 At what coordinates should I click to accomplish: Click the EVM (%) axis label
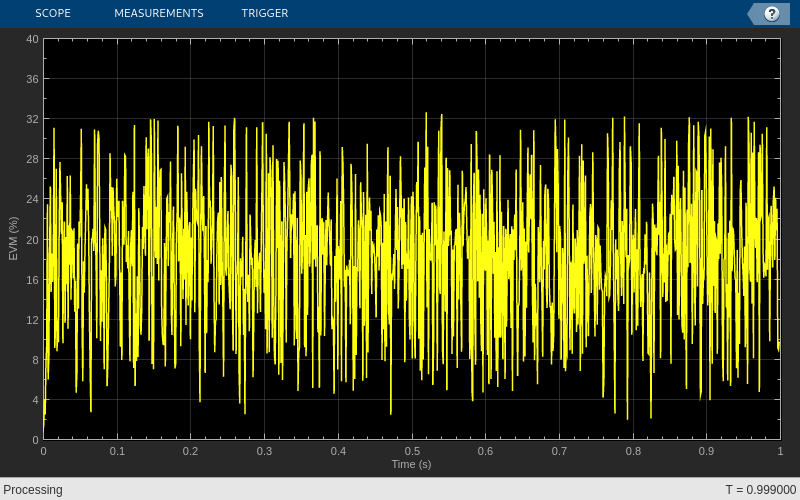point(13,239)
